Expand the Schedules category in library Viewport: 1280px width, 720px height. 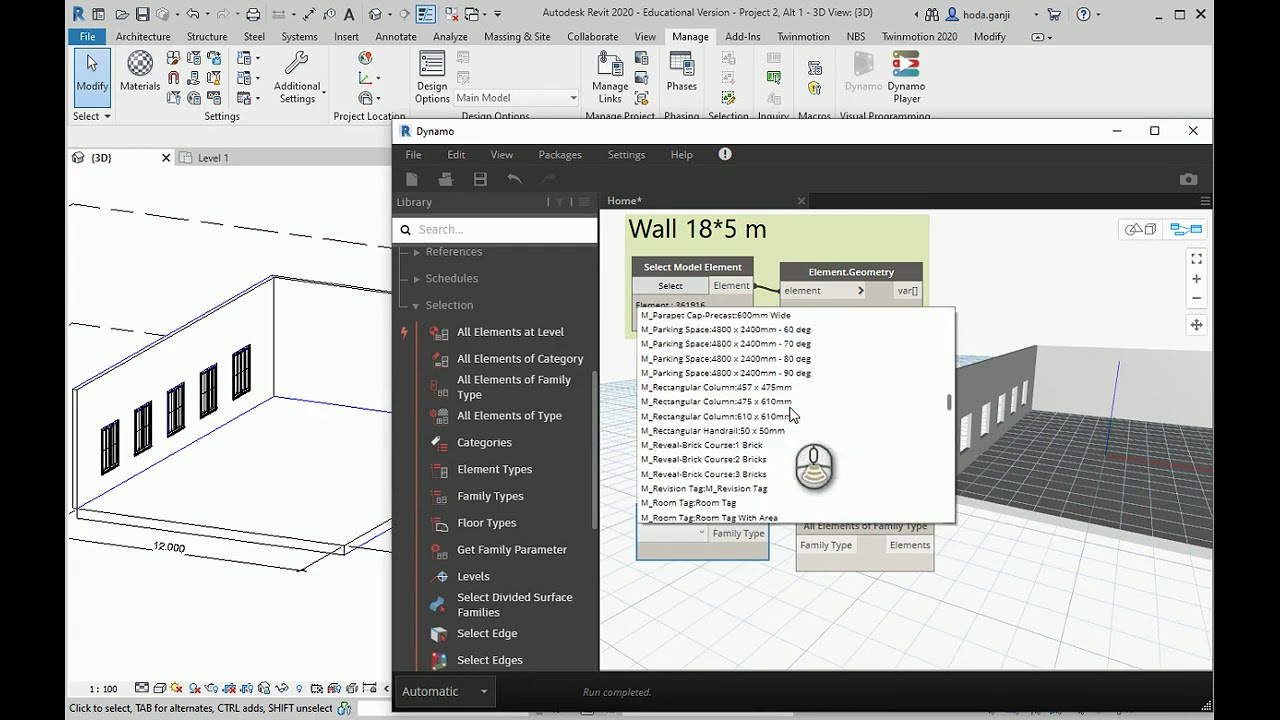coord(416,279)
